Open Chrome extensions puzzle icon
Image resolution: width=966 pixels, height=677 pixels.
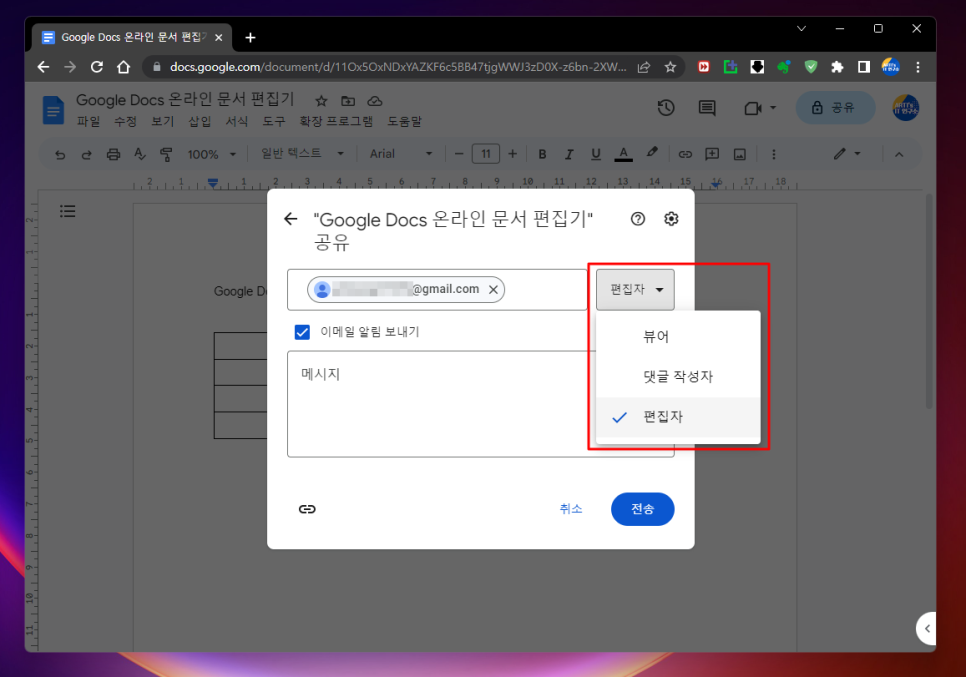(837, 67)
